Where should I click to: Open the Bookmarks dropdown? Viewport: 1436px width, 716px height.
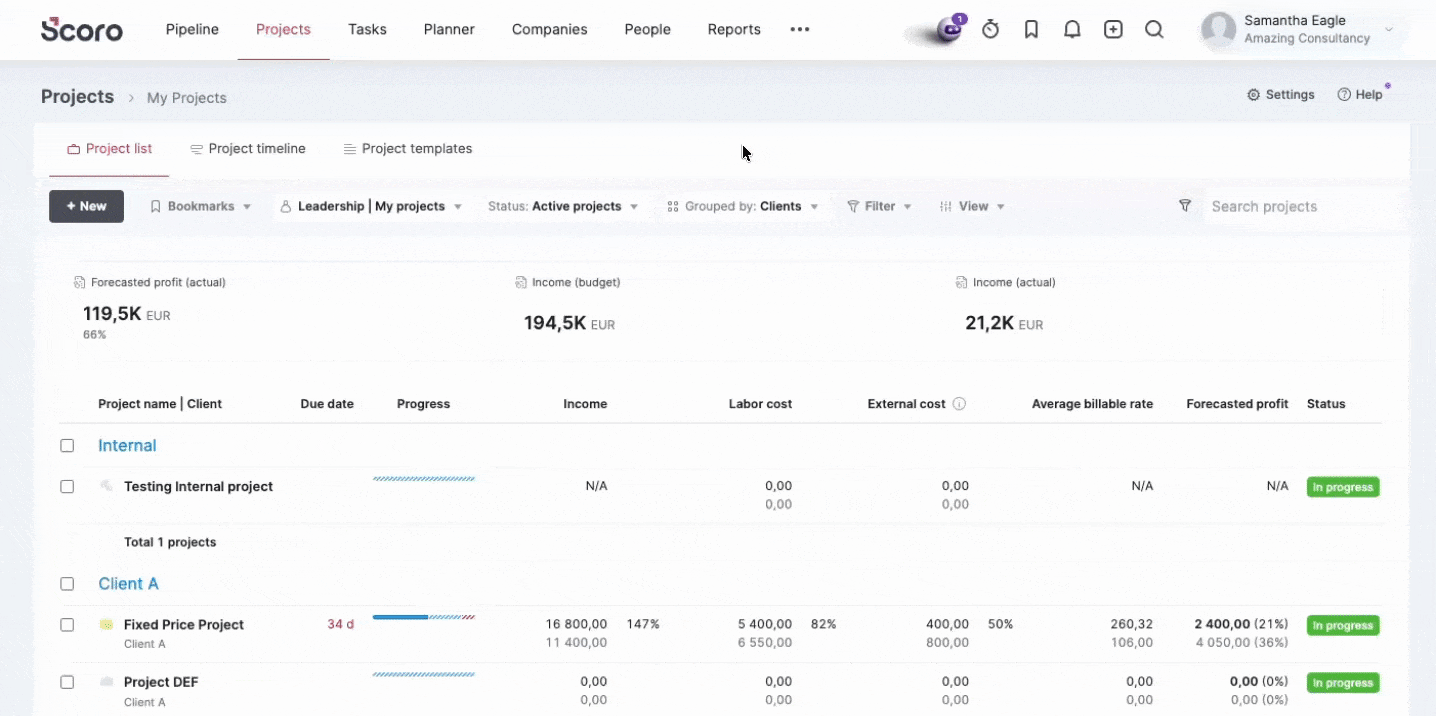[x=200, y=206]
